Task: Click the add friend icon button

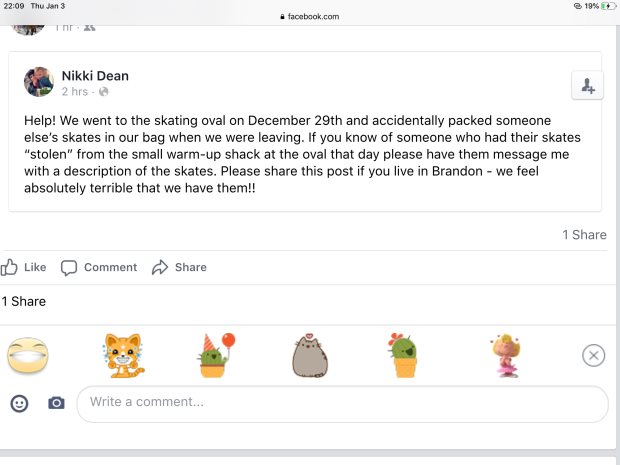Action: tap(587, 86)
